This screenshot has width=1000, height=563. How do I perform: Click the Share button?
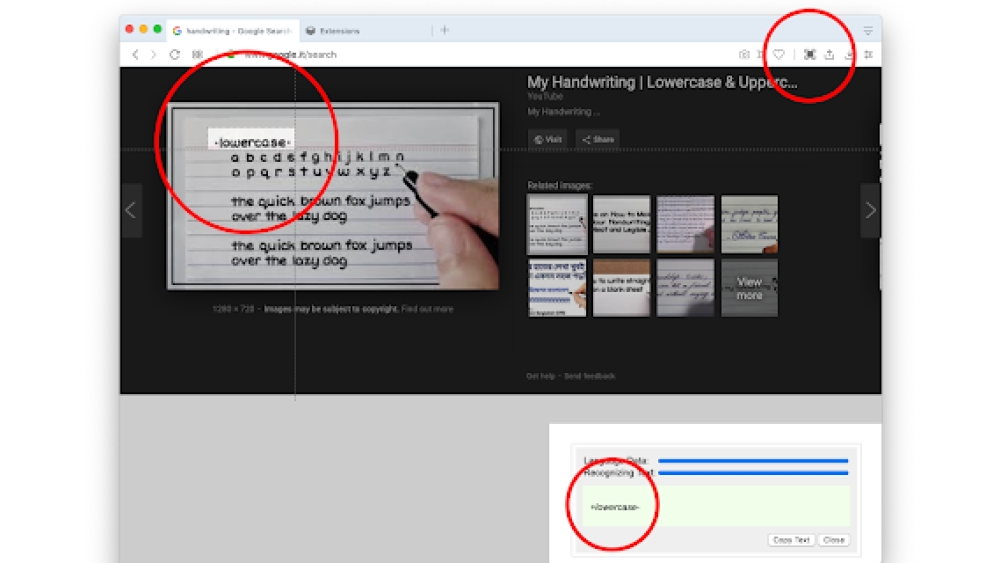point(598,139)
